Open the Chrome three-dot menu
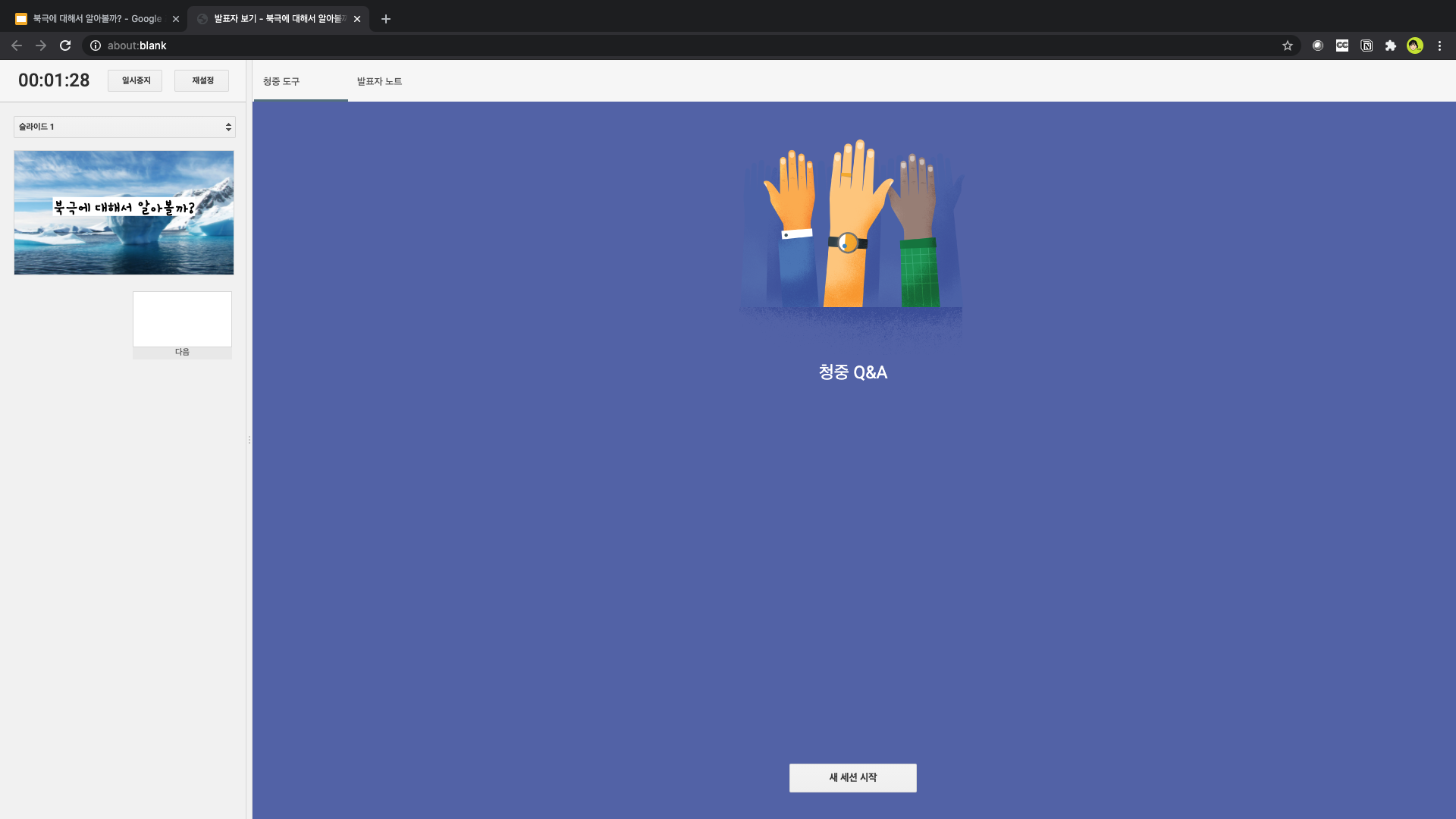The width and height of the screenshot is (1456, 819). pos(1439,45)
